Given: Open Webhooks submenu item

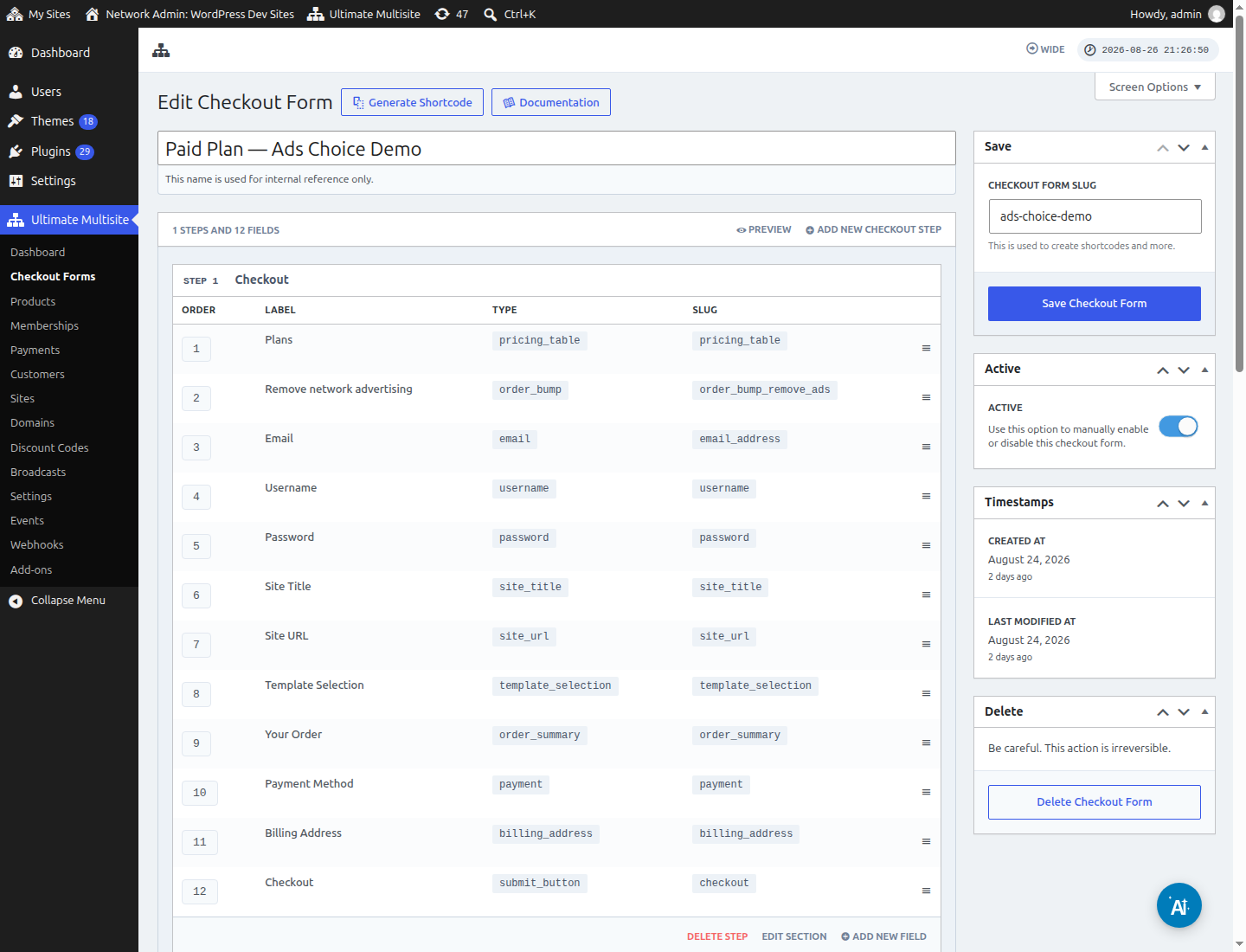Looking at the screenshot, I should pos(36,544).
